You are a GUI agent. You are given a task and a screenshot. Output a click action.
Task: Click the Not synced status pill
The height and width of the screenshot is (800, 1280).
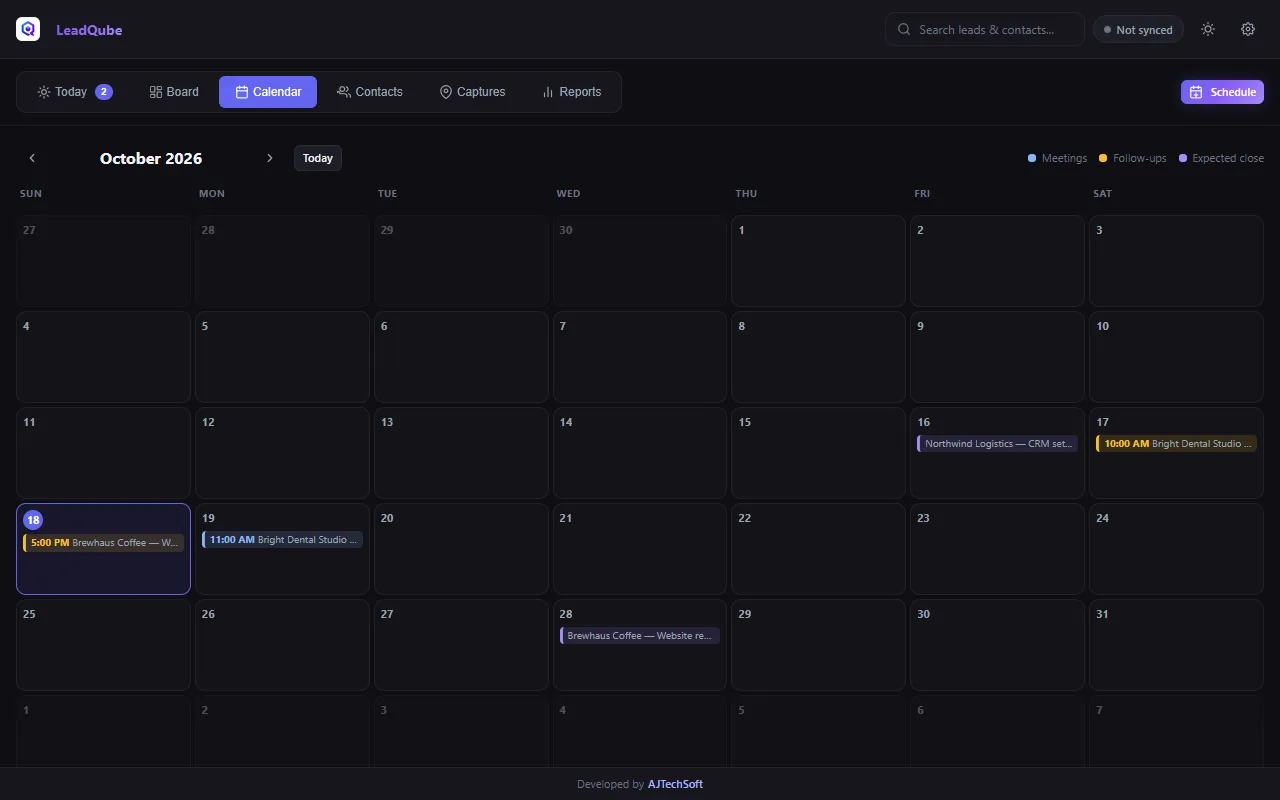pyautogui.click(x=1138, y=30)
